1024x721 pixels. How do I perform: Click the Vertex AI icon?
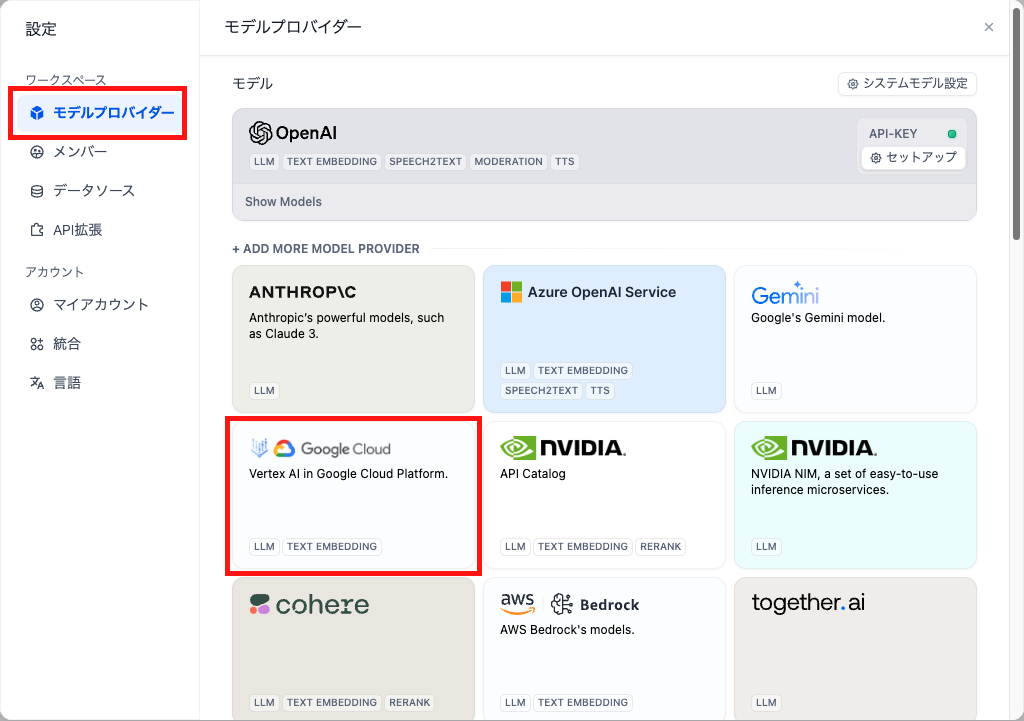259,448
